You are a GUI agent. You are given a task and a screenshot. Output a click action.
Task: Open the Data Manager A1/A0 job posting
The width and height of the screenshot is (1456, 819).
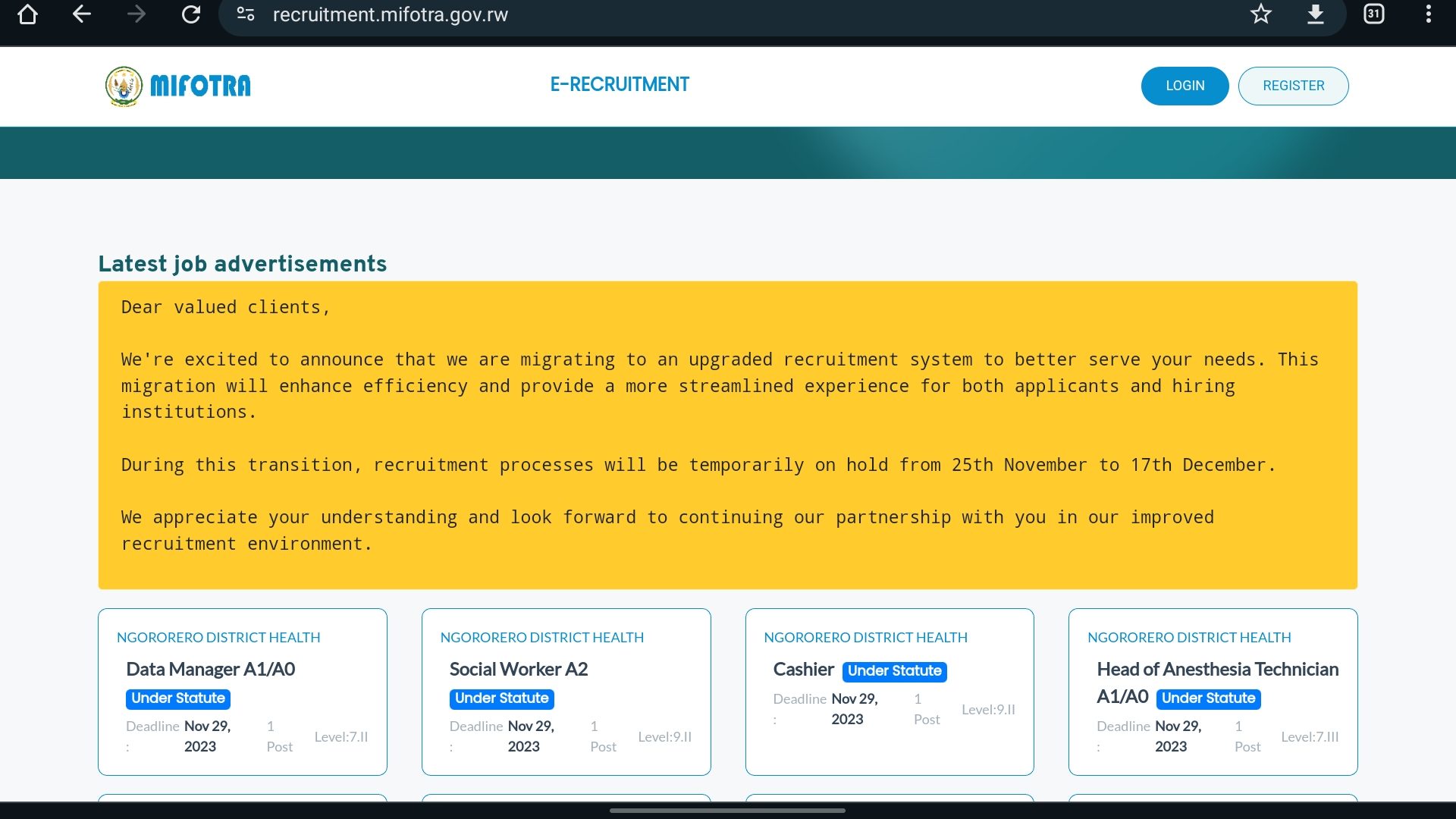[x=211, y=670]
